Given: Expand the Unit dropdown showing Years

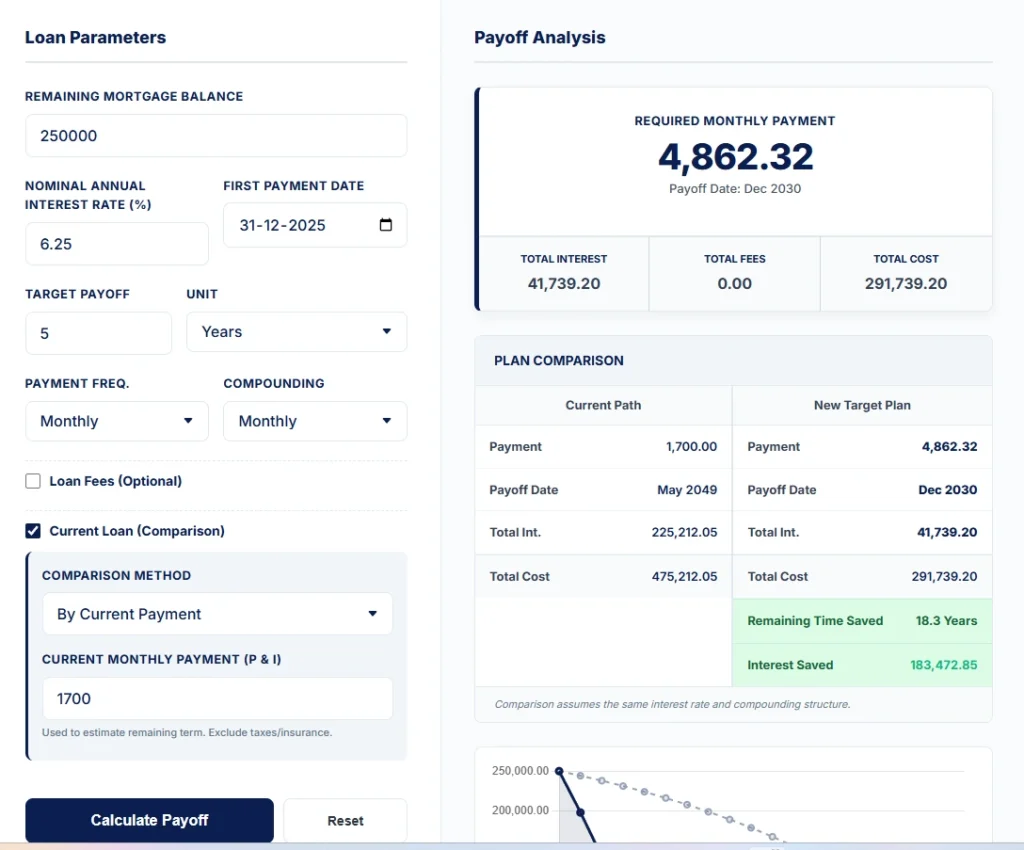Looking at the screenshot, I should 295,331.
